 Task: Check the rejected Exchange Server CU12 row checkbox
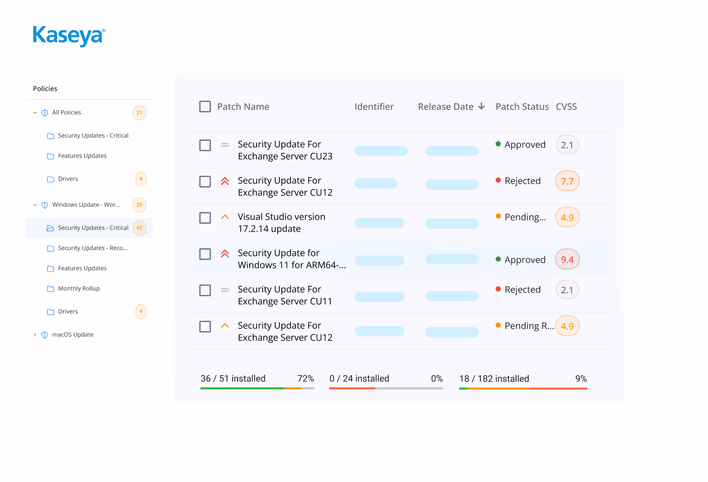(205, 182)
